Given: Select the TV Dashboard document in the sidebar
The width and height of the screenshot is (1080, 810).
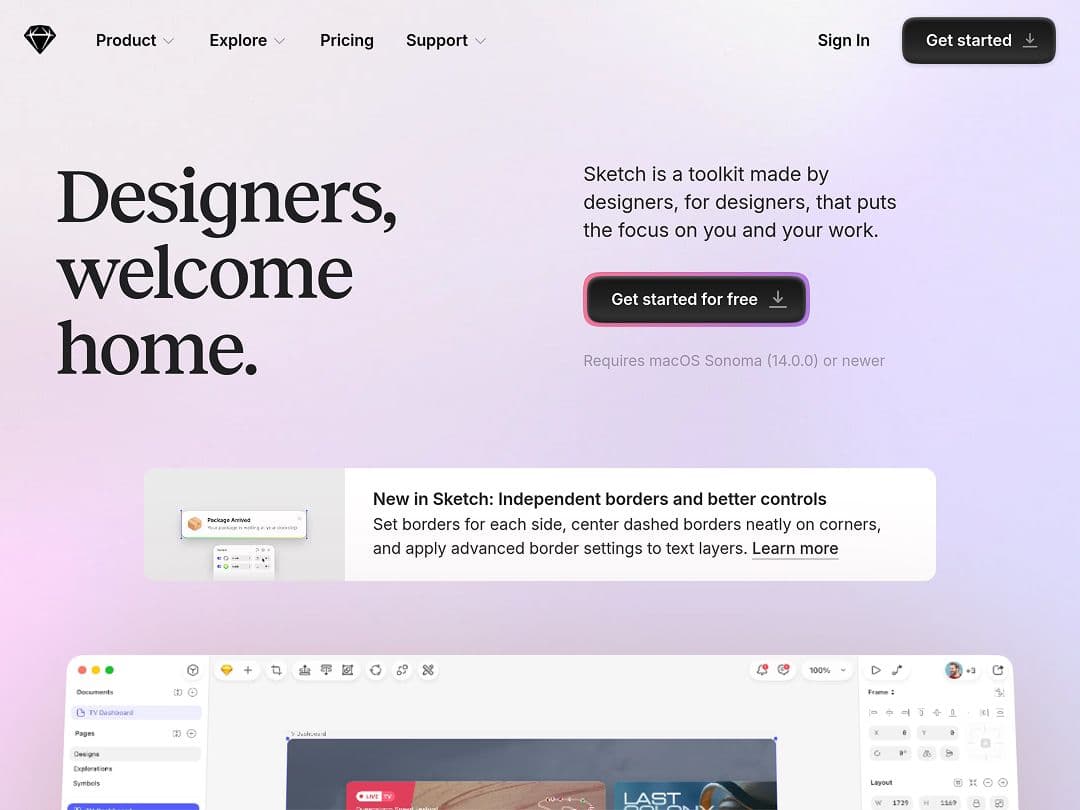Looking at the screenshot, I should click(x=136, y=713).
